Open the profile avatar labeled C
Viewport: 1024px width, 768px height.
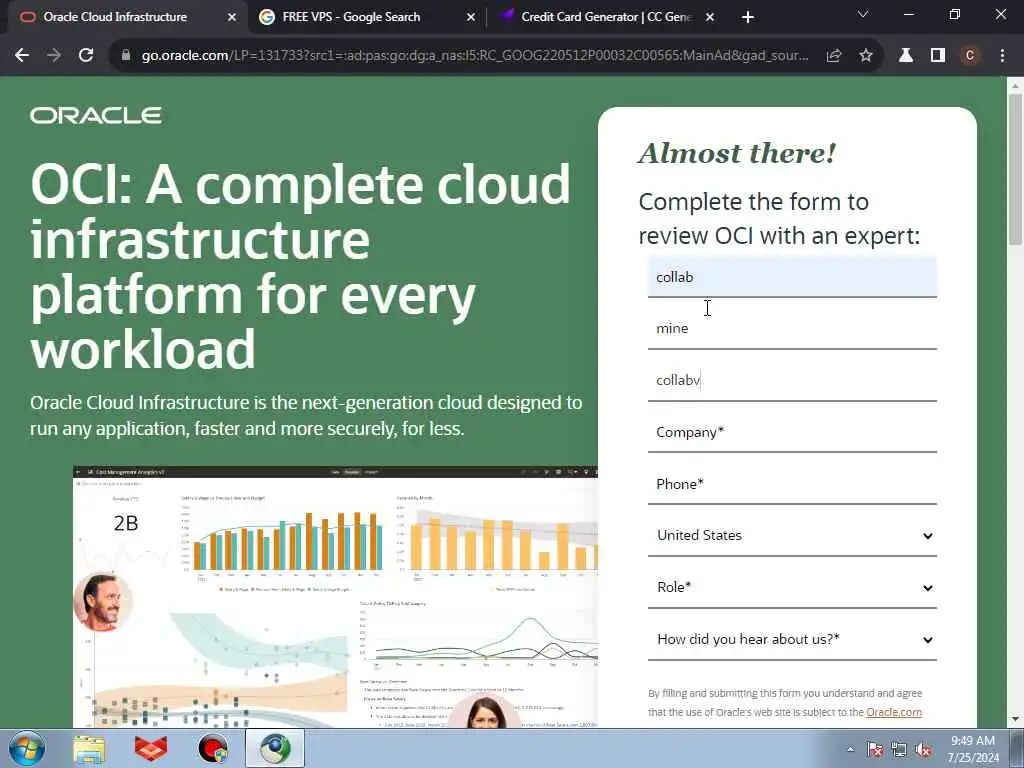point(970,56)
